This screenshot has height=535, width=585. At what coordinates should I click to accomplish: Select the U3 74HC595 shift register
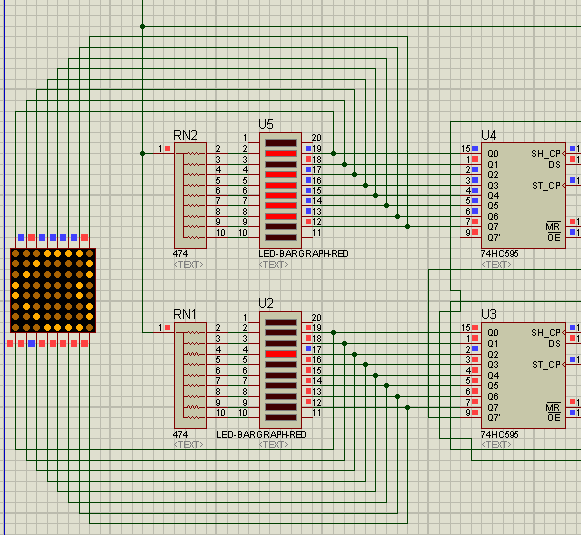pyautogui.click(x=523, y=375)
